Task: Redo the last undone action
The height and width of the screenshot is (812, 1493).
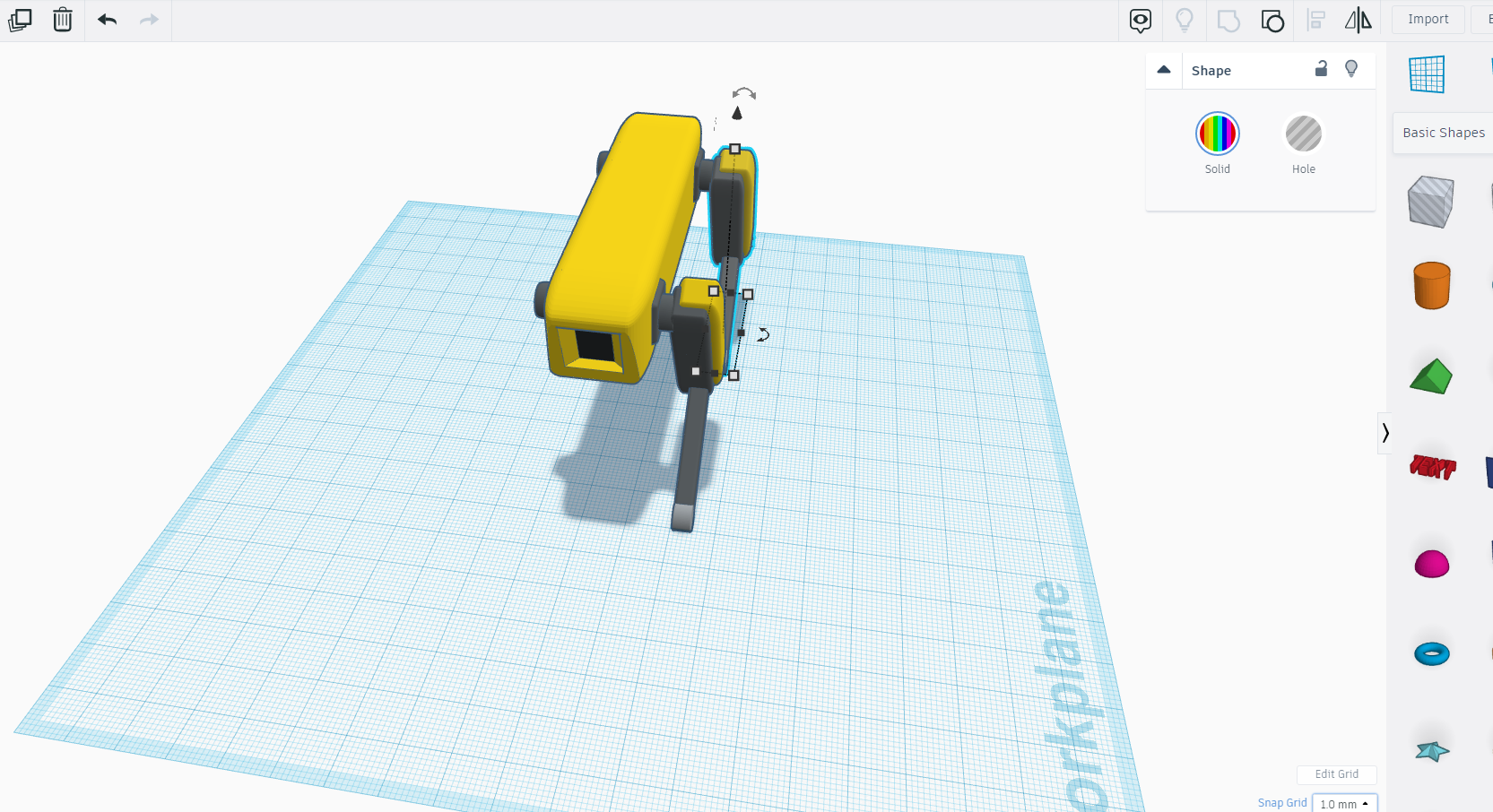Action: [x=149, y=20]
